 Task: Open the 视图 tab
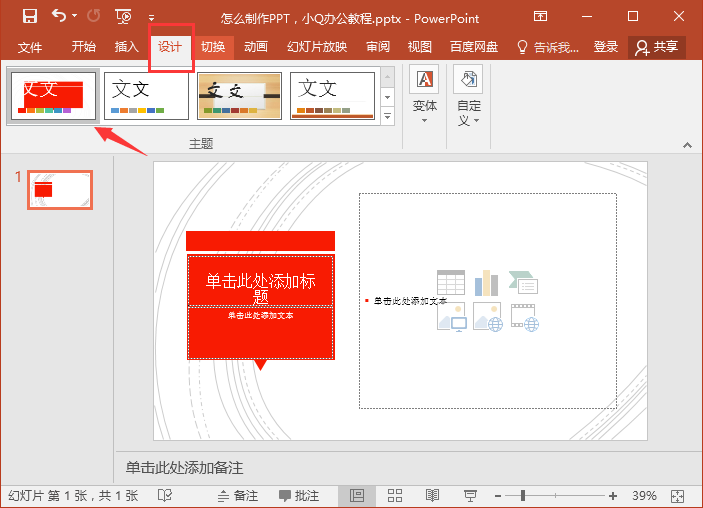pos(420,47)
